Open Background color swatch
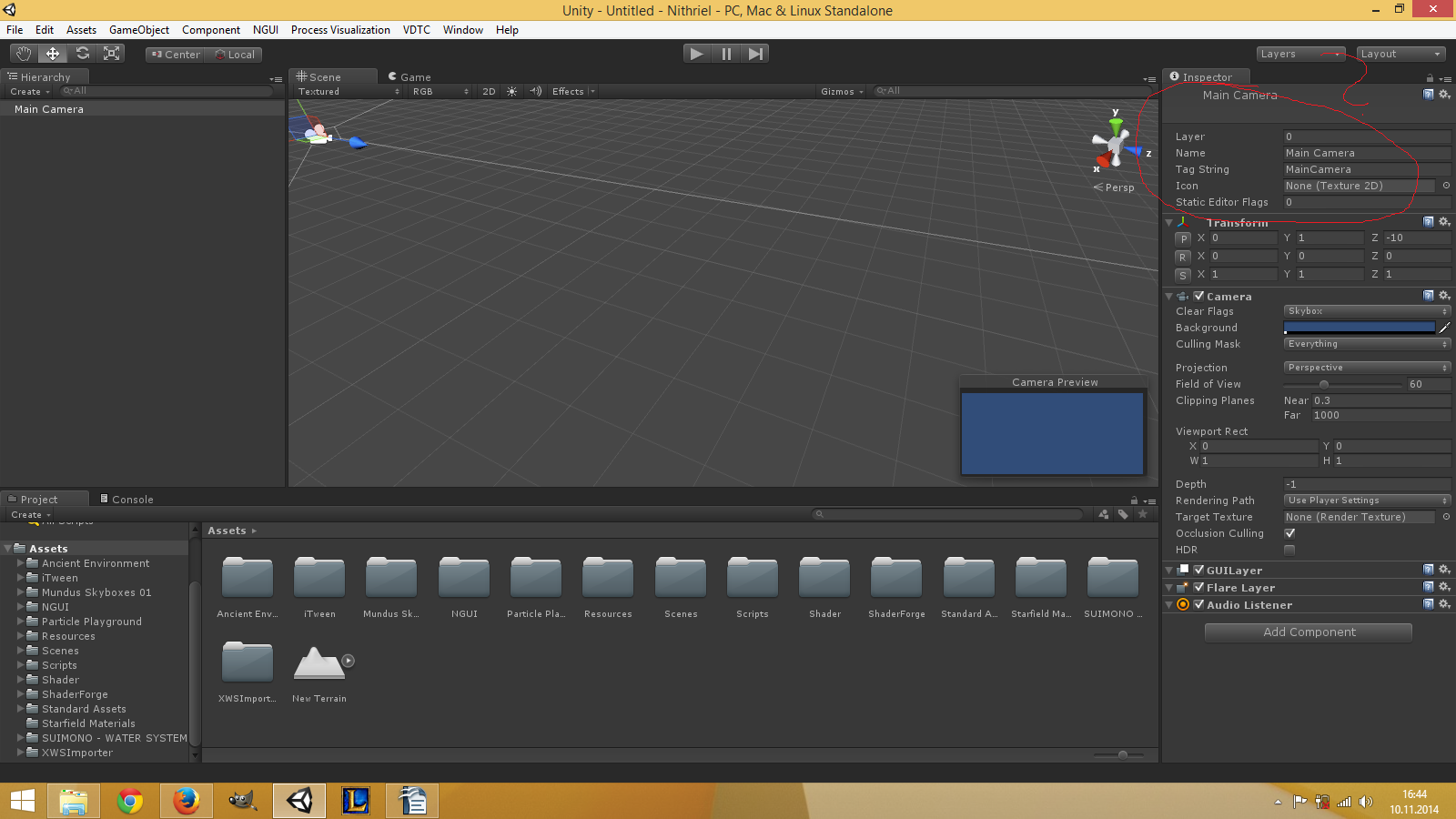Screen dimensions: 1456x819 click(x=1360, y=328)
